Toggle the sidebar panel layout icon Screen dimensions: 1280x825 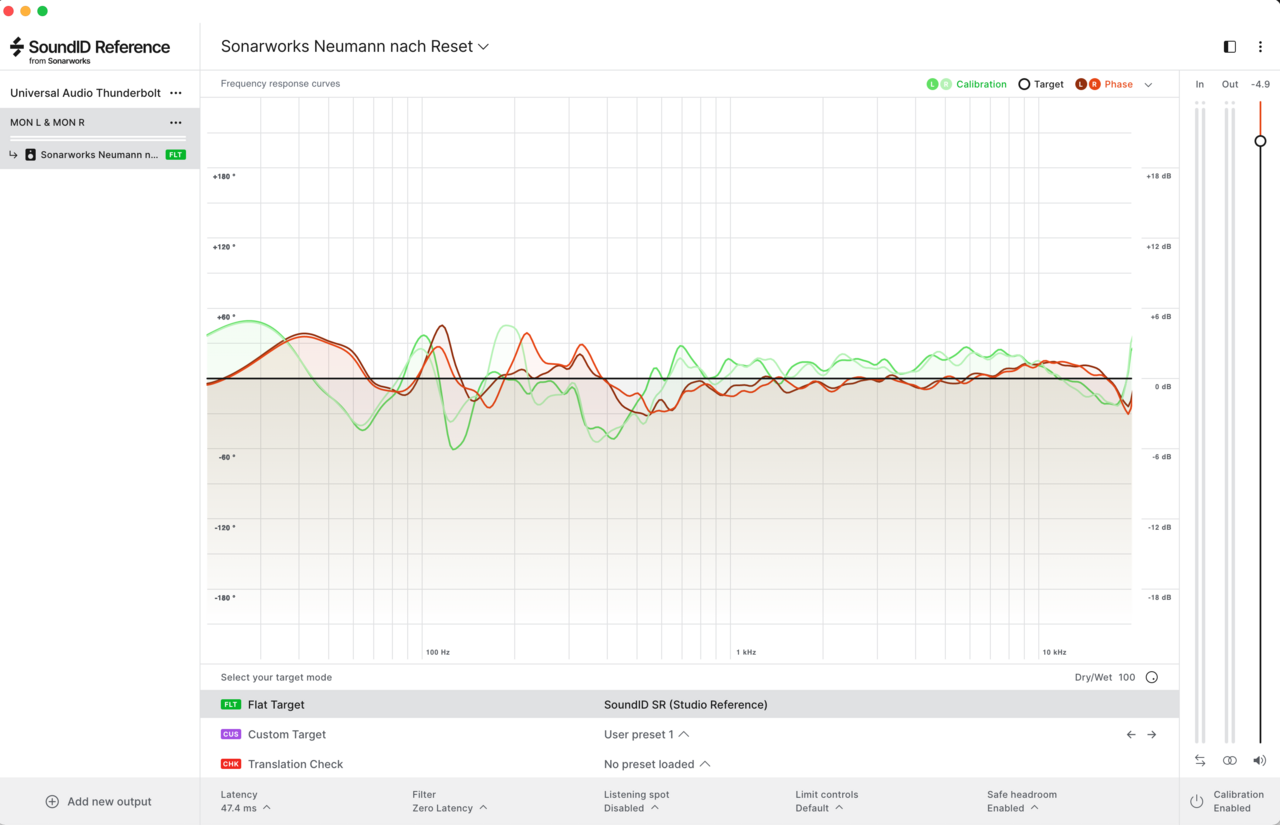1230,47
